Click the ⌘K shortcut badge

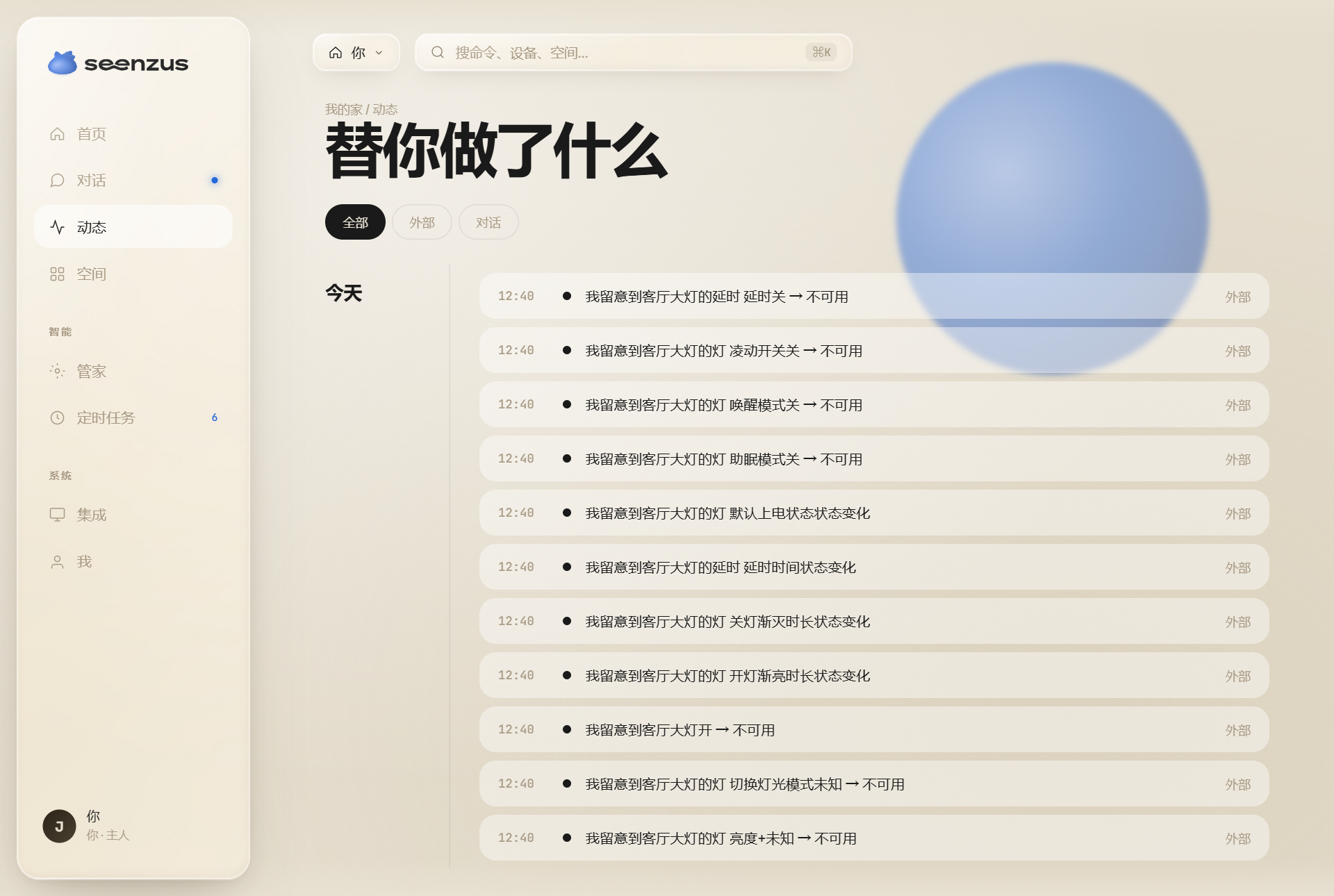tap(821, 52)
